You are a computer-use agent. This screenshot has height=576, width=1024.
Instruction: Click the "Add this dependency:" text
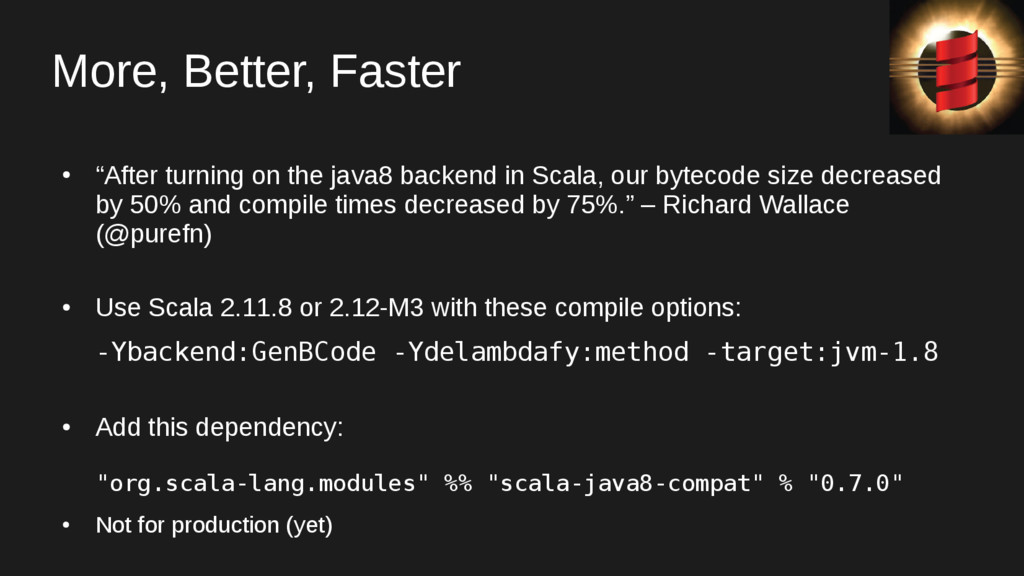point(219,428)
